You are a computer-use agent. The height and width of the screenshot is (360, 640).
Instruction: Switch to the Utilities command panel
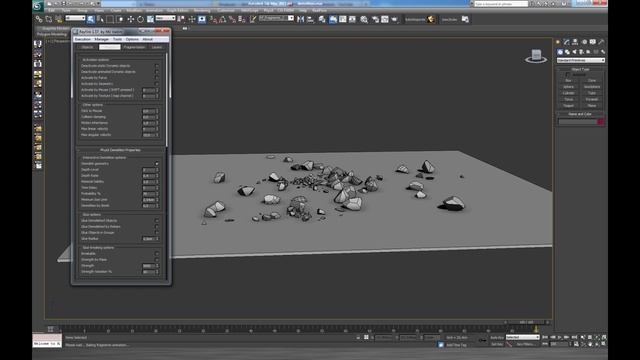601,42
